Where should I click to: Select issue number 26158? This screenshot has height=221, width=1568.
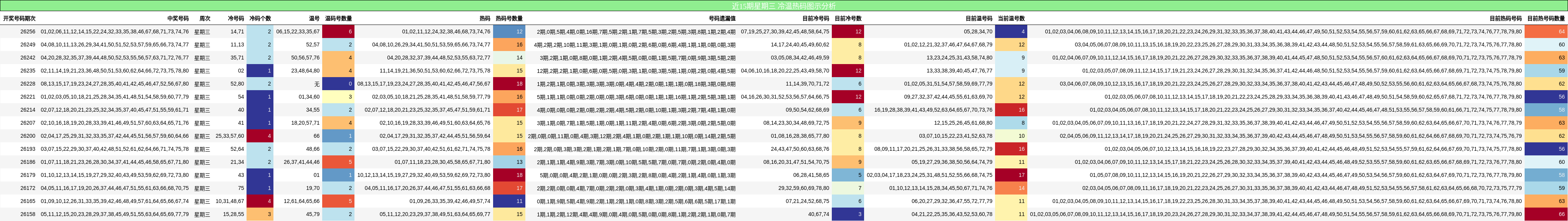click(27, 214)
